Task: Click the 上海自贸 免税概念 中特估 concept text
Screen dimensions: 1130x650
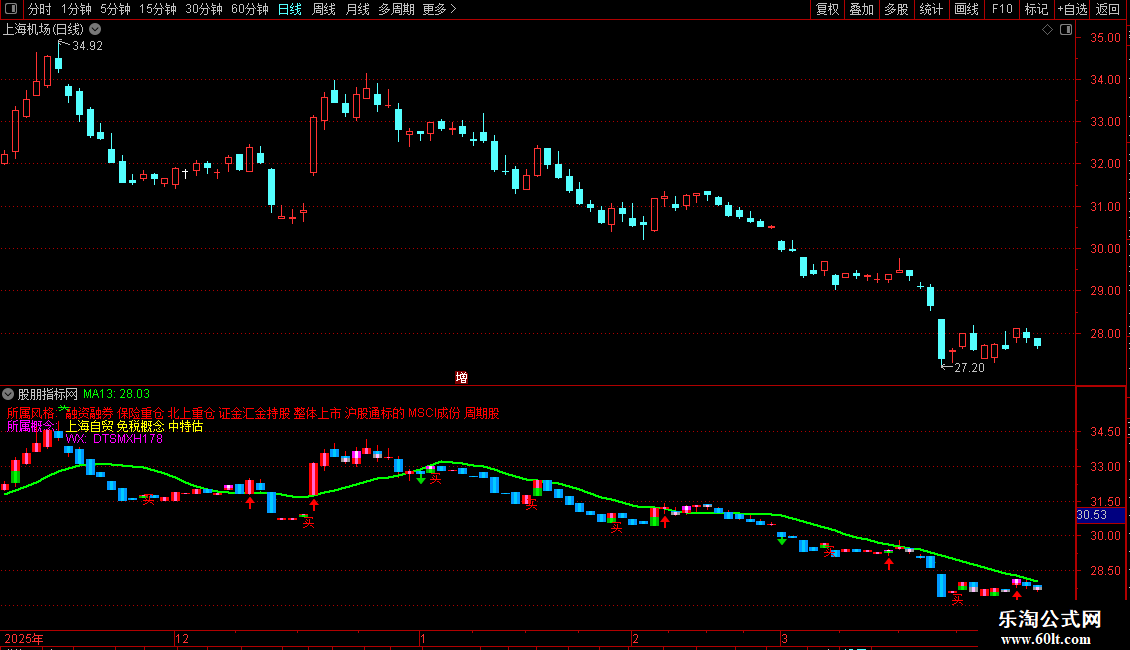Action: coord(135,426)
